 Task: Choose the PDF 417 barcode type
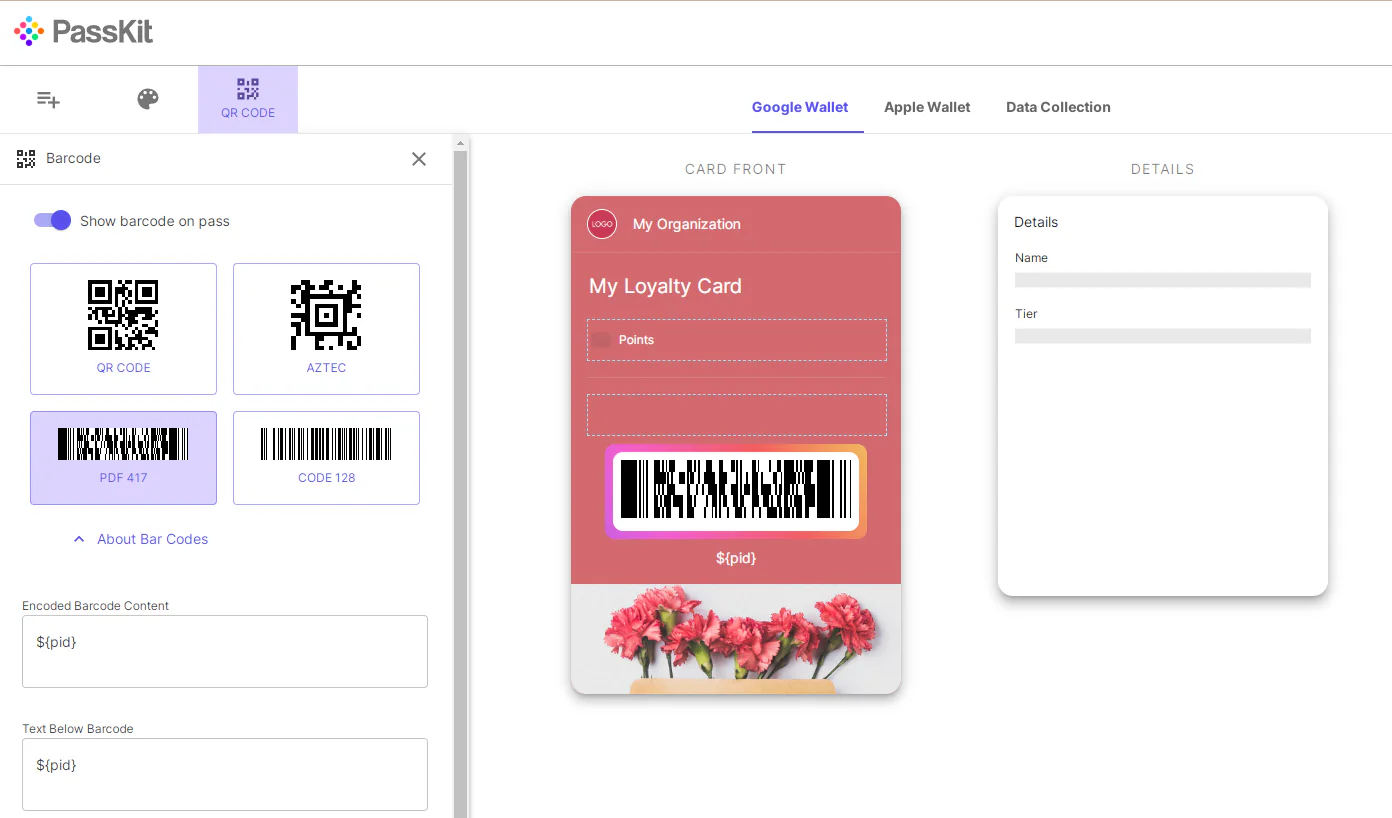[123, 458]
